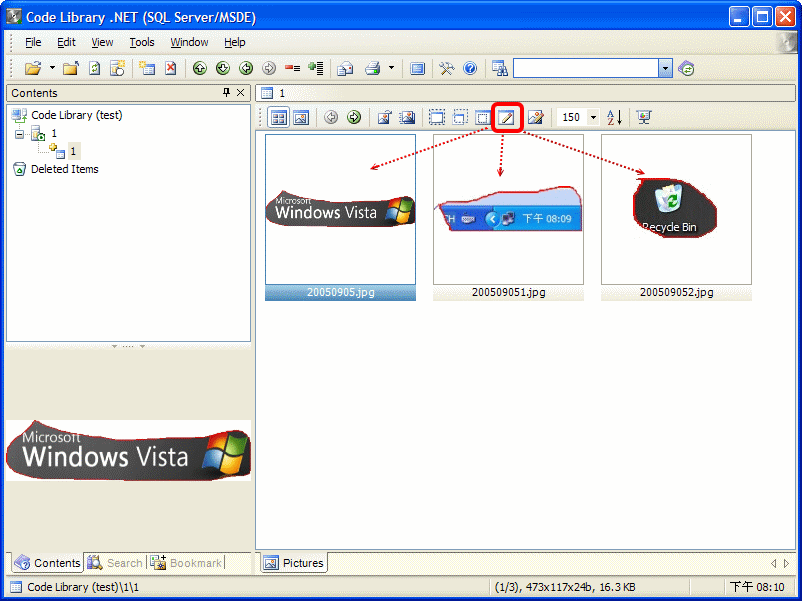Click the slideshow presentation icon
Image resolution: width=802 pixels, height=601 pixels.
pos(644,118)
